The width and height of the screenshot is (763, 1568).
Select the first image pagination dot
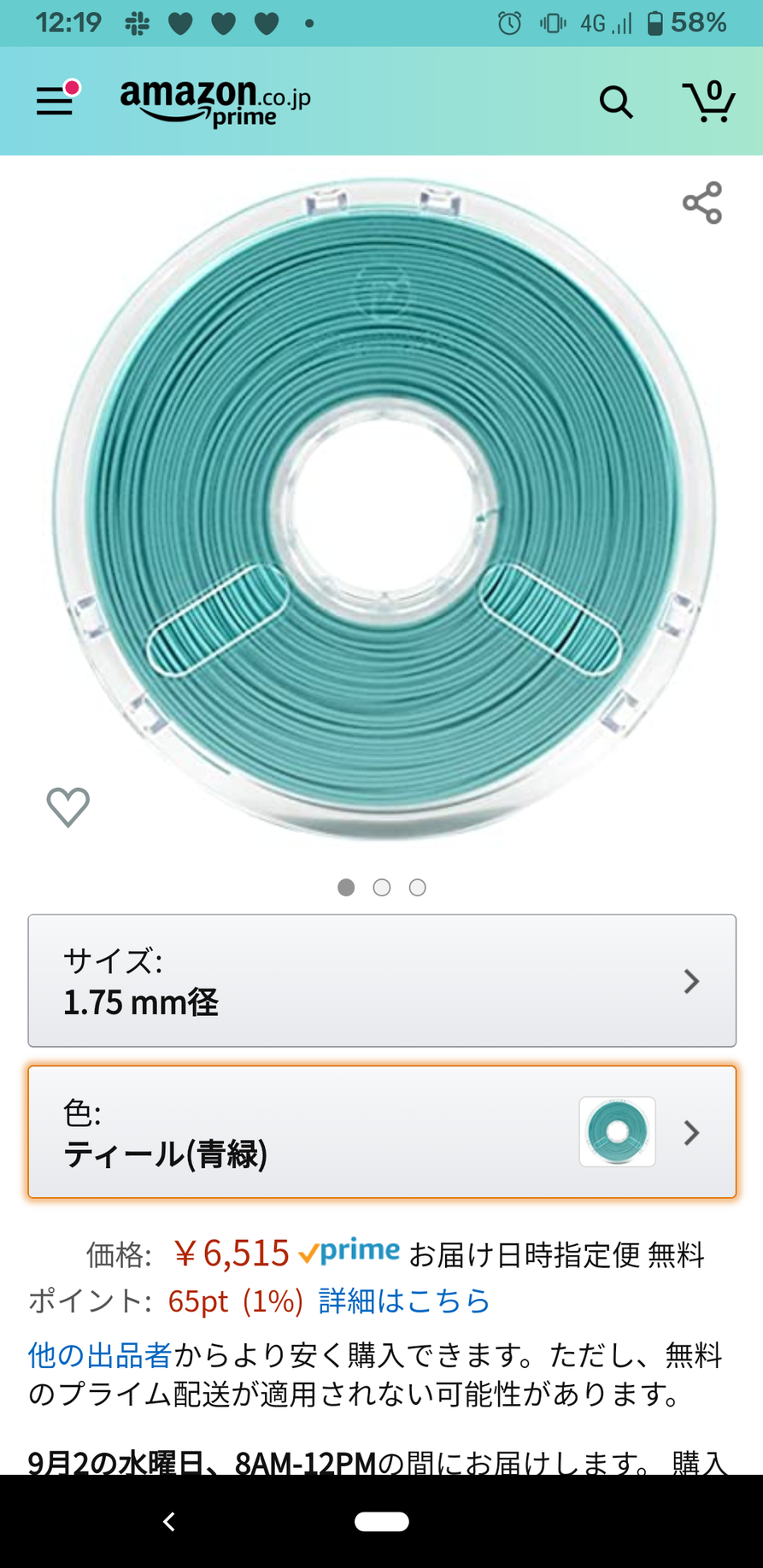(346, 888)
